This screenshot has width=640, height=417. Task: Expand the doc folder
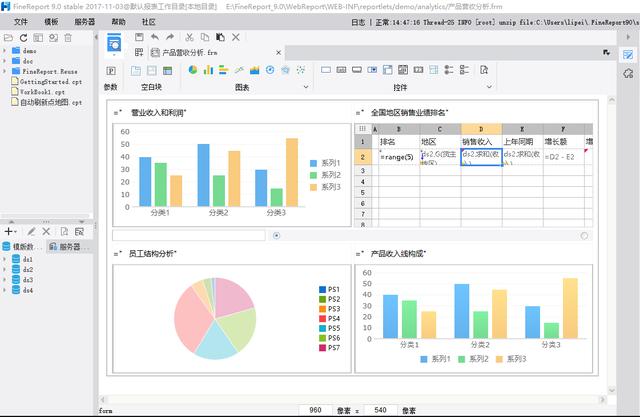4,61
